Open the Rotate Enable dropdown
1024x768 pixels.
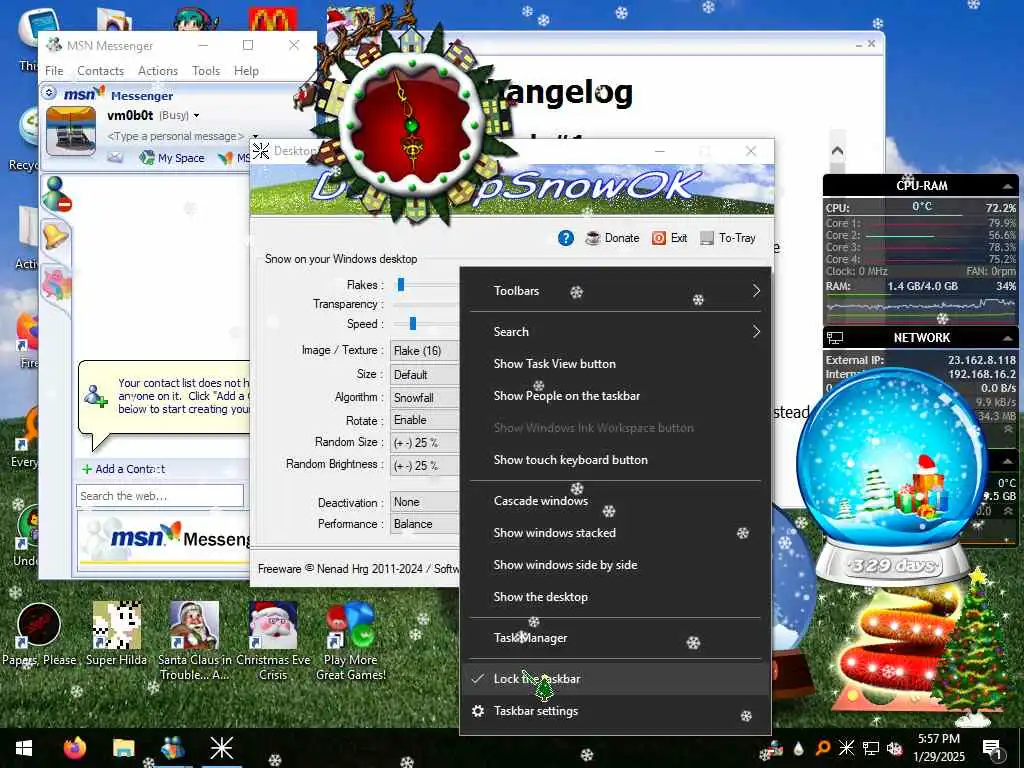(424, 420)
